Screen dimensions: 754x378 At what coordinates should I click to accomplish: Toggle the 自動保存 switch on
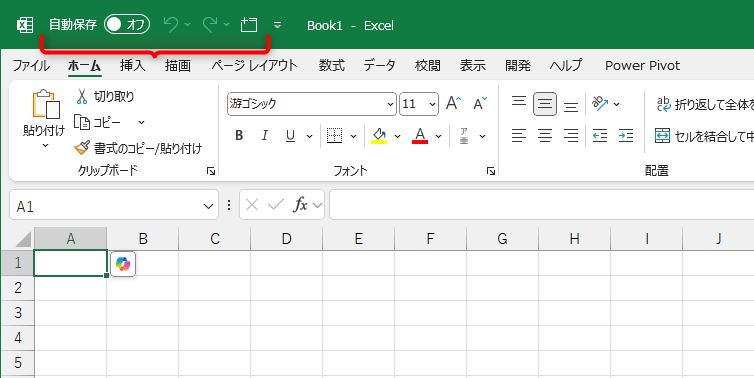[x=127, y=25]
